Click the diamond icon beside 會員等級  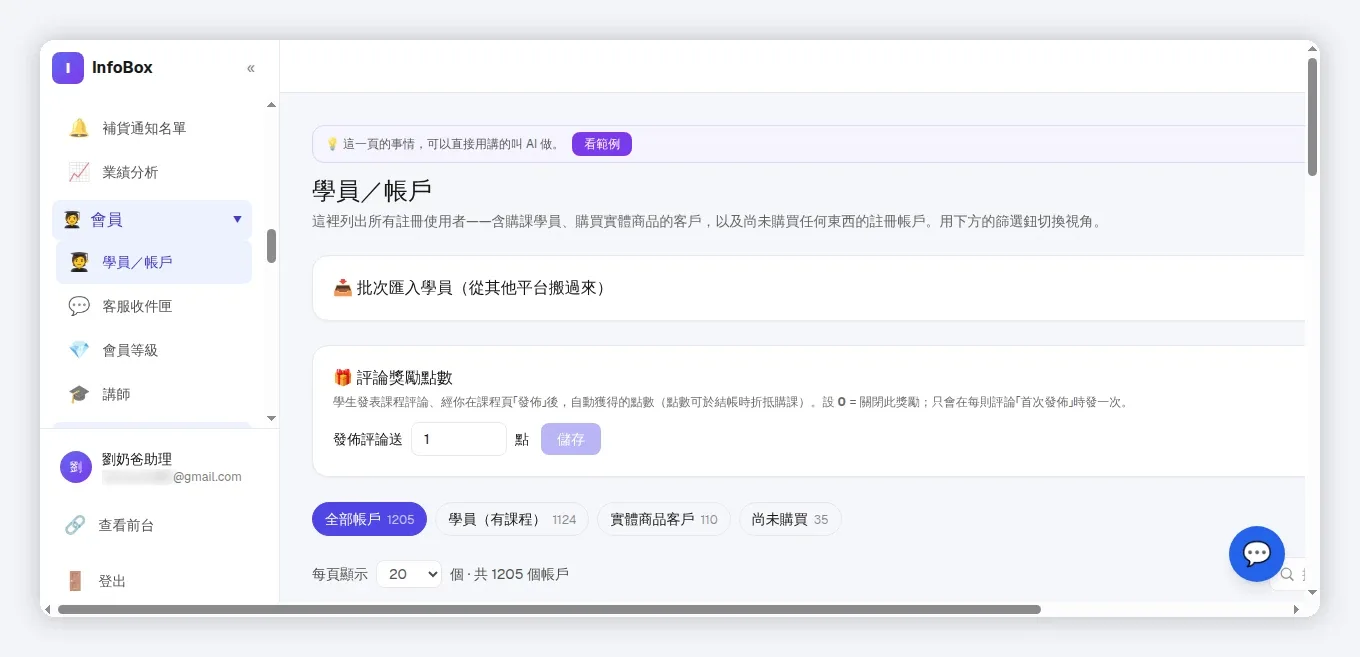79,350
